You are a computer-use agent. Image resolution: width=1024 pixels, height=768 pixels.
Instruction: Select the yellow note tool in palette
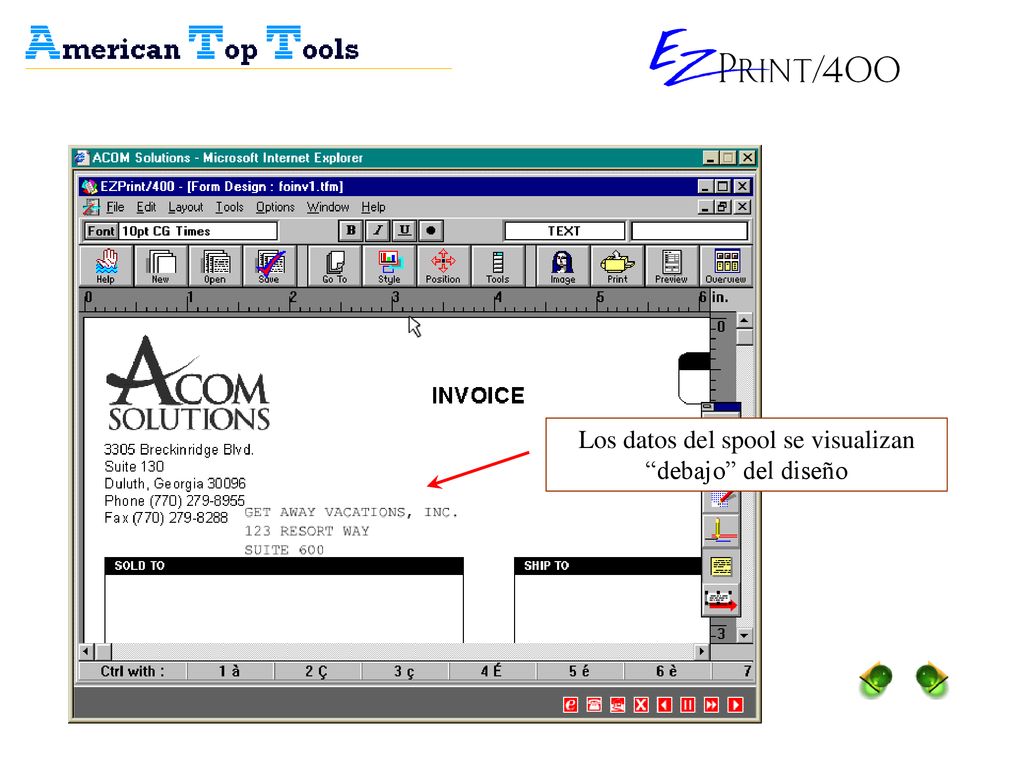[721, 566]
